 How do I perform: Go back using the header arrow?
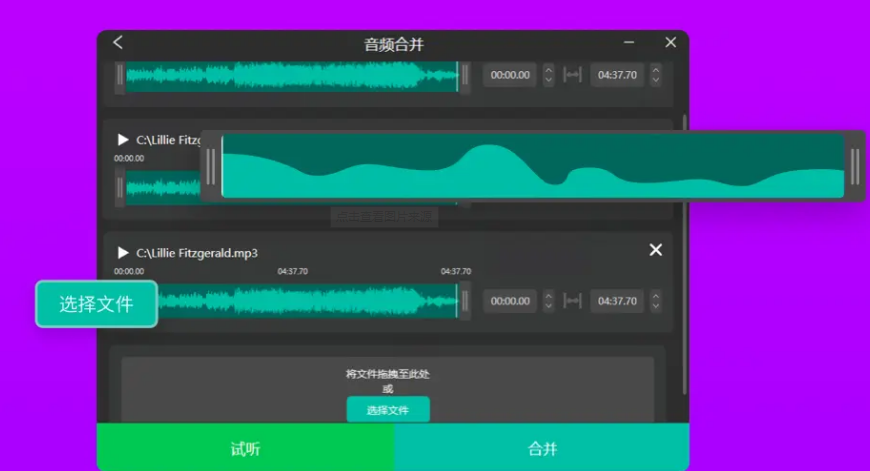(118, 42)
